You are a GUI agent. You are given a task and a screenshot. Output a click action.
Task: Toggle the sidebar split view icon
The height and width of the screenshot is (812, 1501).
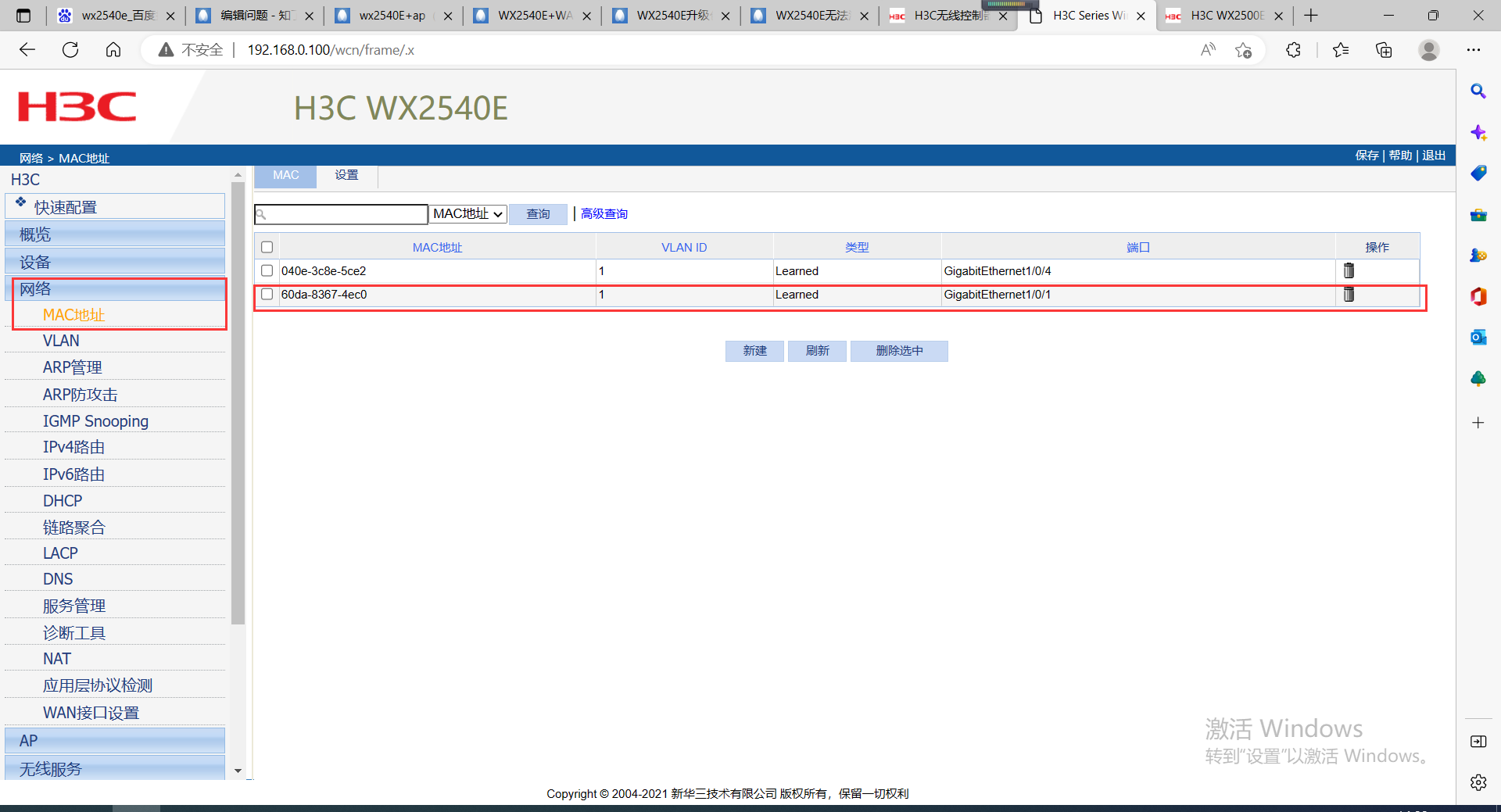tap(1478, 741)
